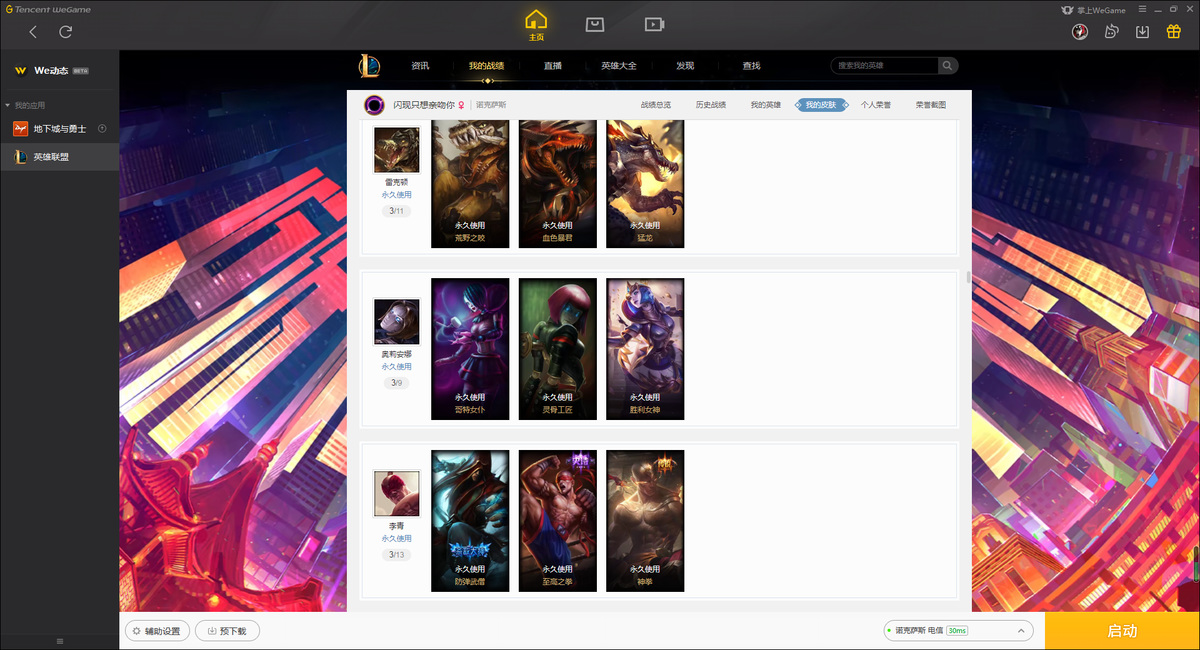Image resolution: width=1200 pixels, height=650 pixels.
Task: Click the summoner profile avatar icon
Action: [x=375, y=105]
